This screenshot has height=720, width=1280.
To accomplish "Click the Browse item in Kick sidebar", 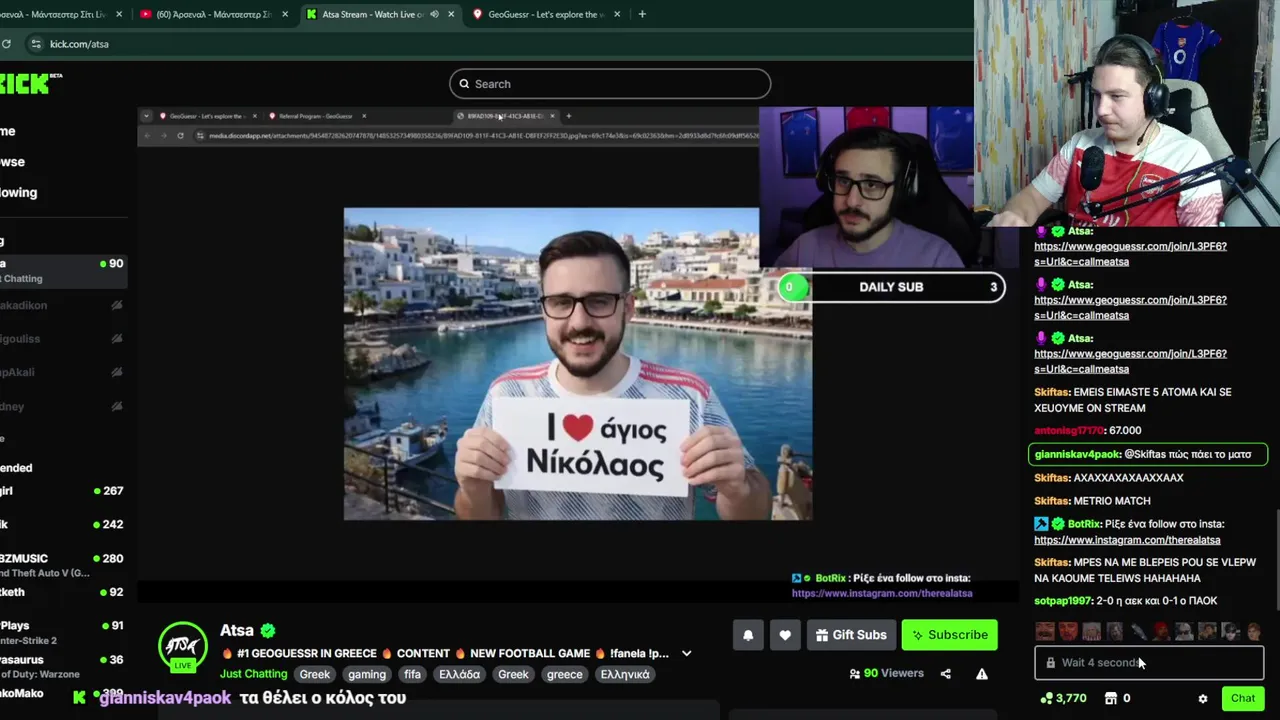I will (12, 162).
